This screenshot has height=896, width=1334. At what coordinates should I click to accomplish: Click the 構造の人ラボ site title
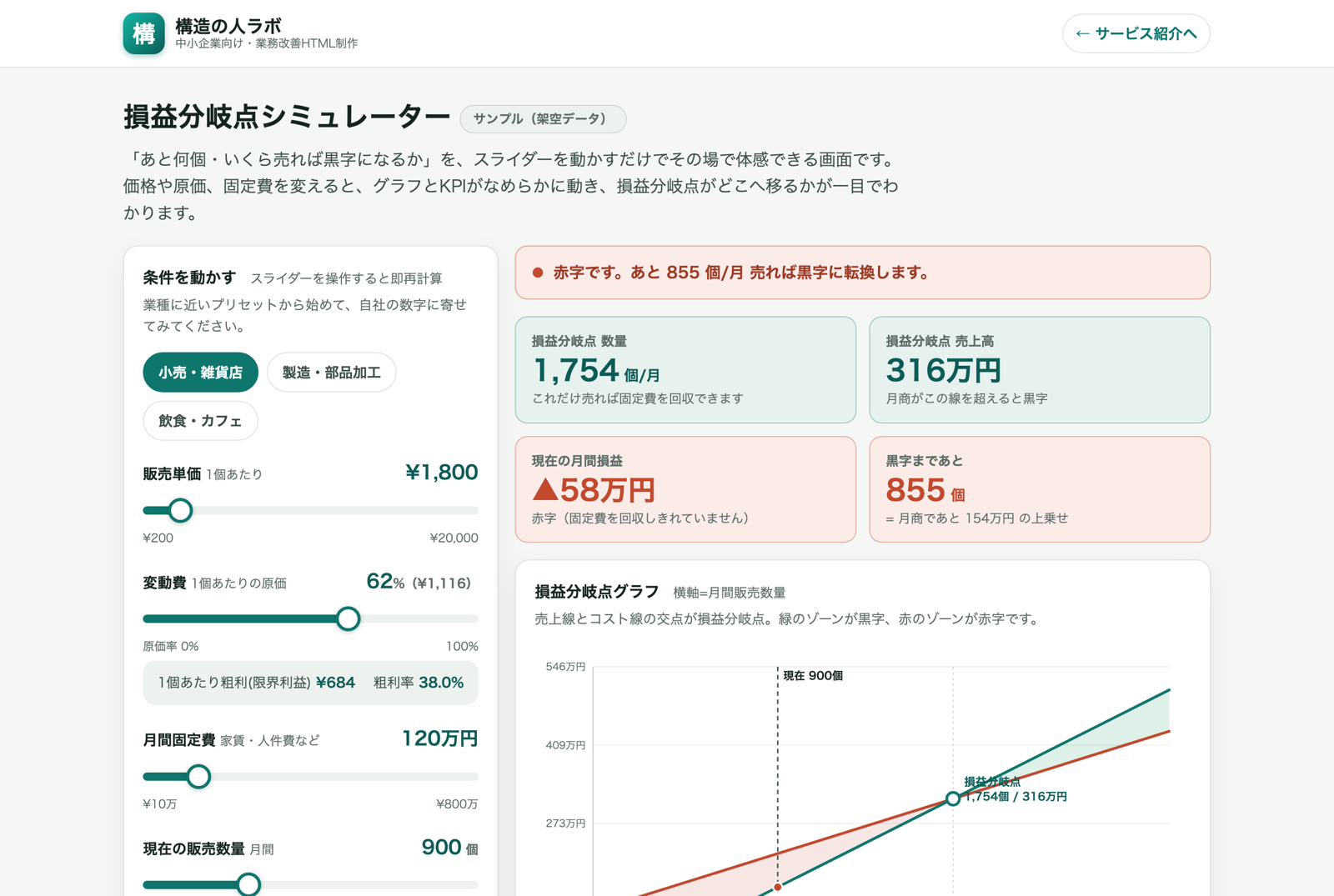coord(228,25)
